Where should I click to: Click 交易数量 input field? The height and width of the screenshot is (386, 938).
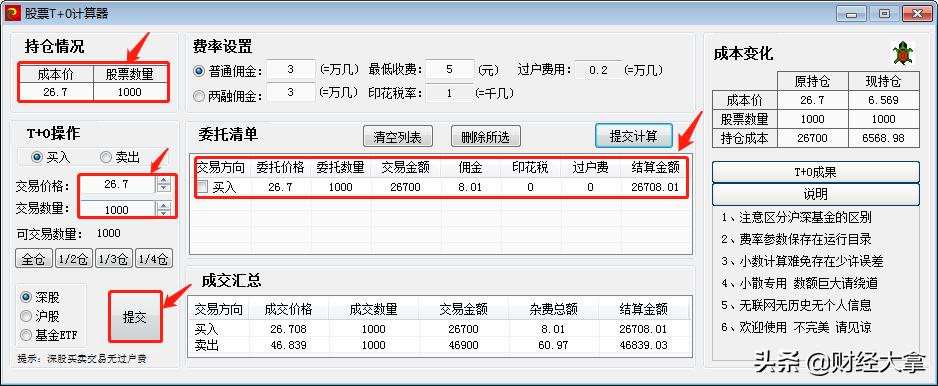[x=118, y=209]
